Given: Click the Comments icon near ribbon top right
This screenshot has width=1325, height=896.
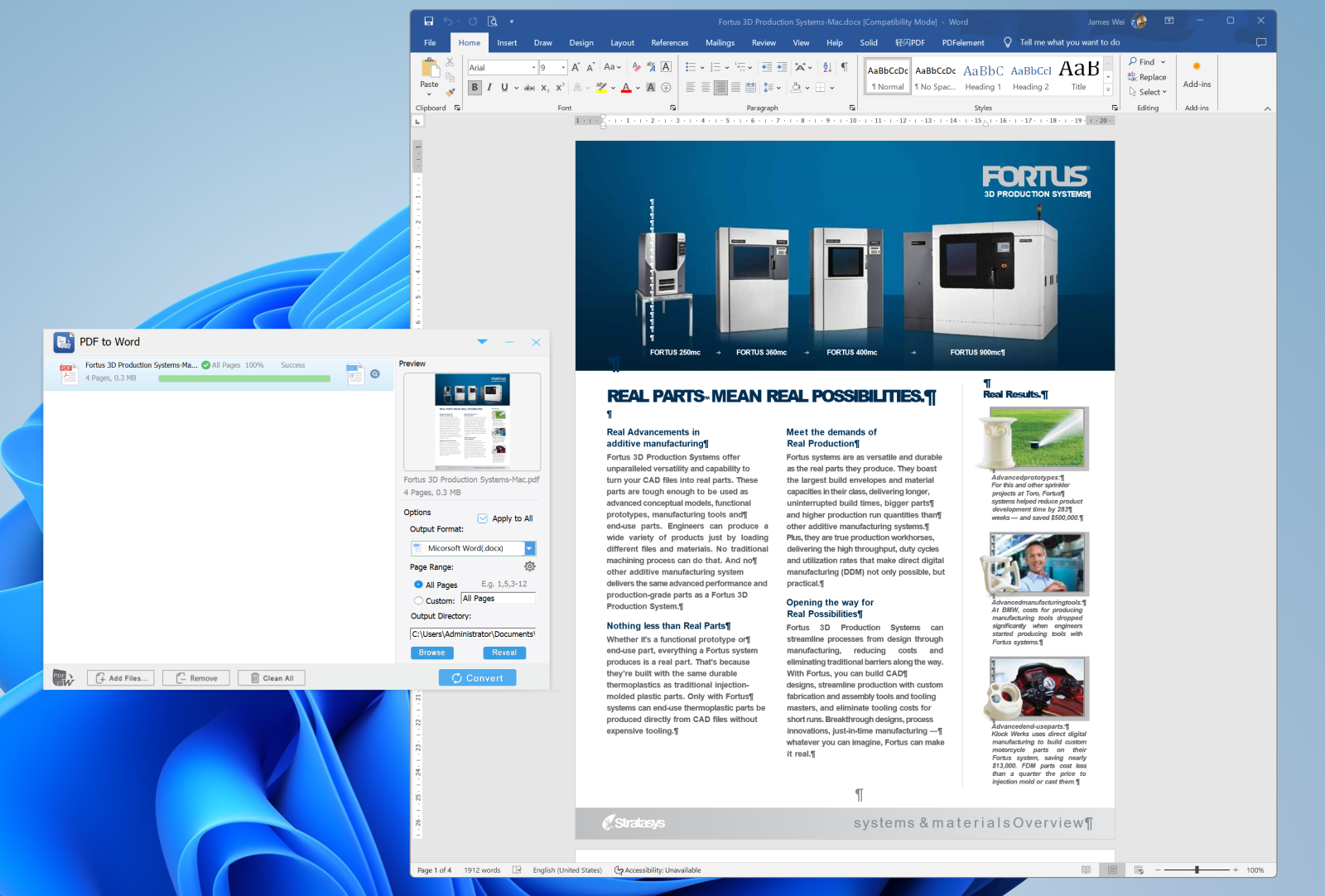Looking at the screenshot, I should (1261, 42).
